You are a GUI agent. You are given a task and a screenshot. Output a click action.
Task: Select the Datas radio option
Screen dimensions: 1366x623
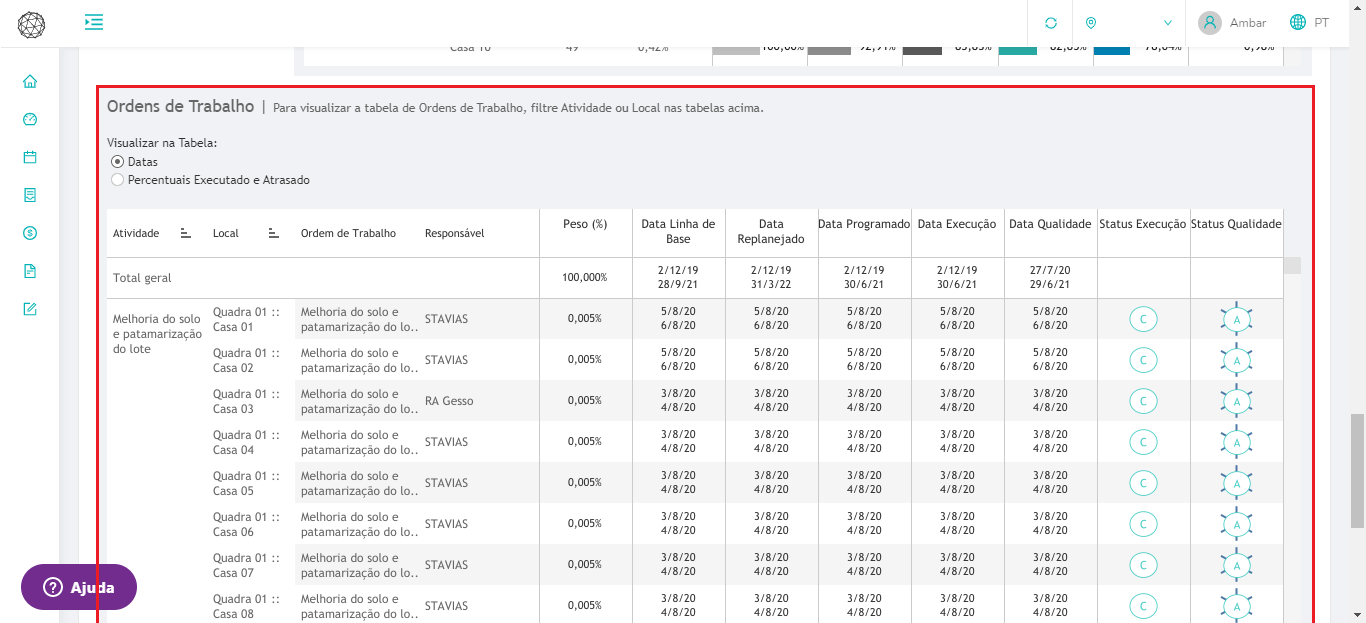(118, 161)
